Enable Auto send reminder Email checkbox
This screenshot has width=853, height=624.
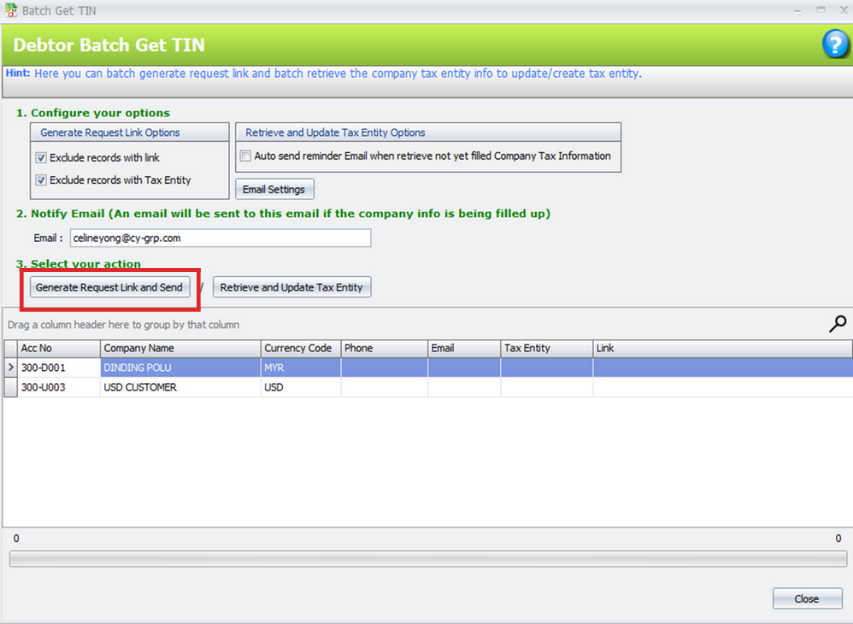coord(246,156)
